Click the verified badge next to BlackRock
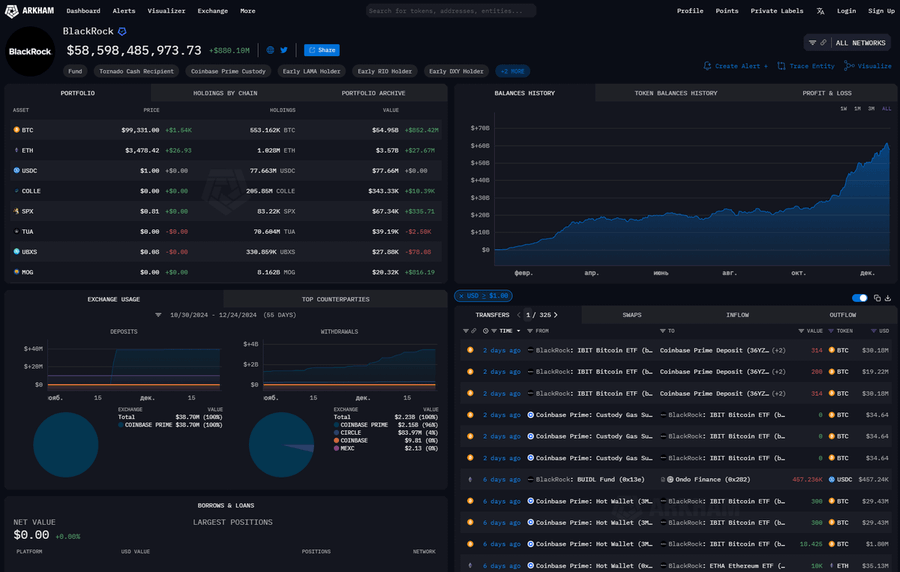Screen dimensions: 900x572 tap(122, 31)
